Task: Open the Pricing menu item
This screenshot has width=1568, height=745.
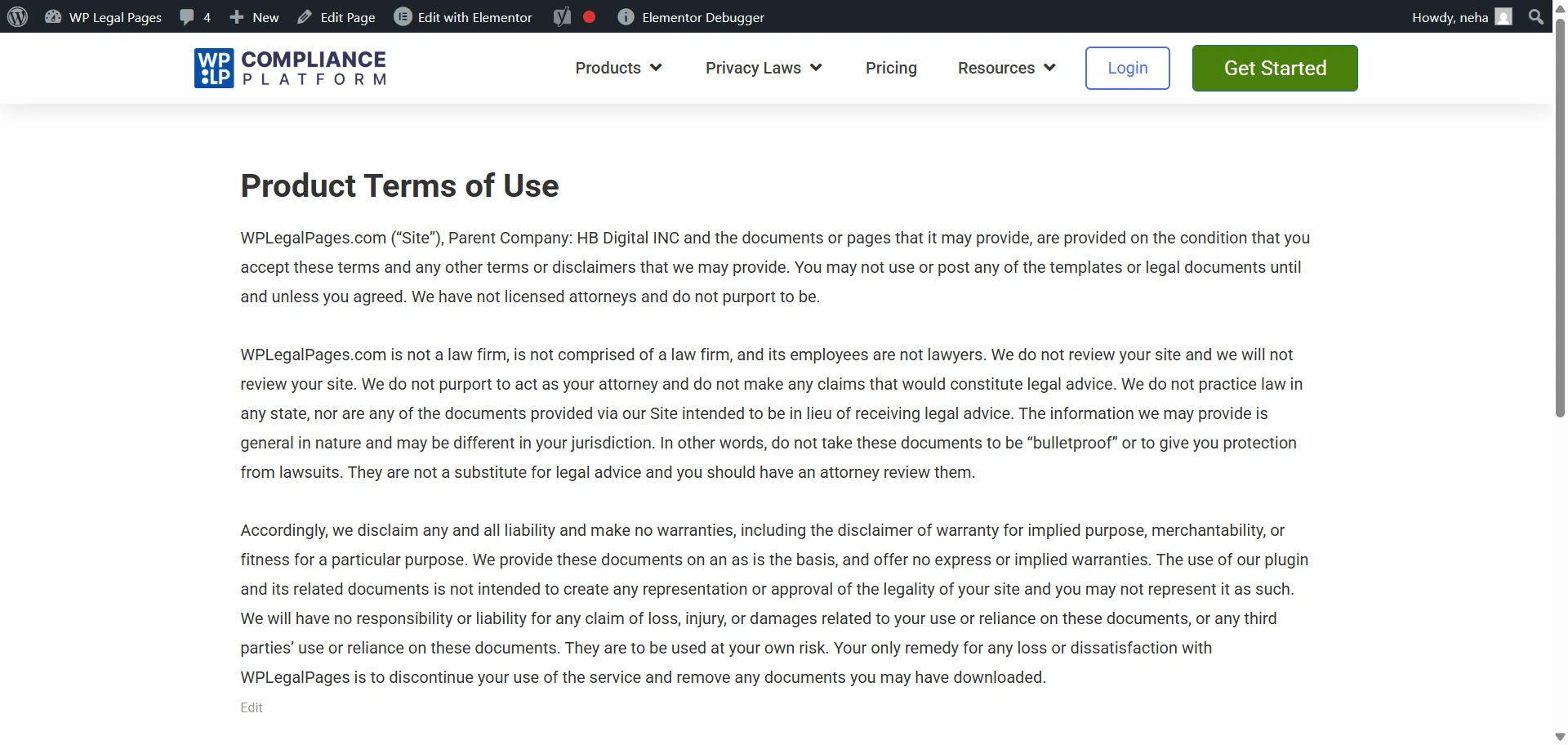Action: (x=891, y=68)
